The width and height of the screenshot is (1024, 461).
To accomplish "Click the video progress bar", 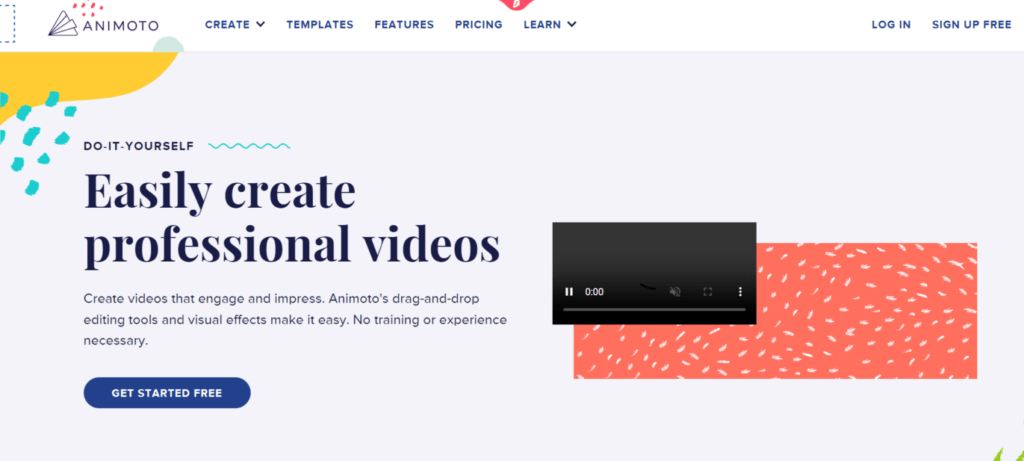I will pyautogui.click(x=654, y=310).
